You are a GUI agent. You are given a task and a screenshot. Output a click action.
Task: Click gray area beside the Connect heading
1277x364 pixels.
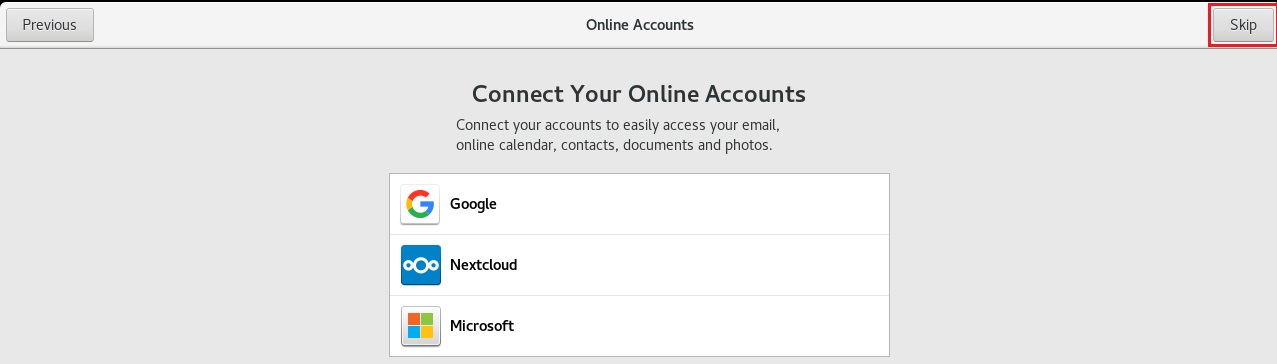[x=1000, y=94]
